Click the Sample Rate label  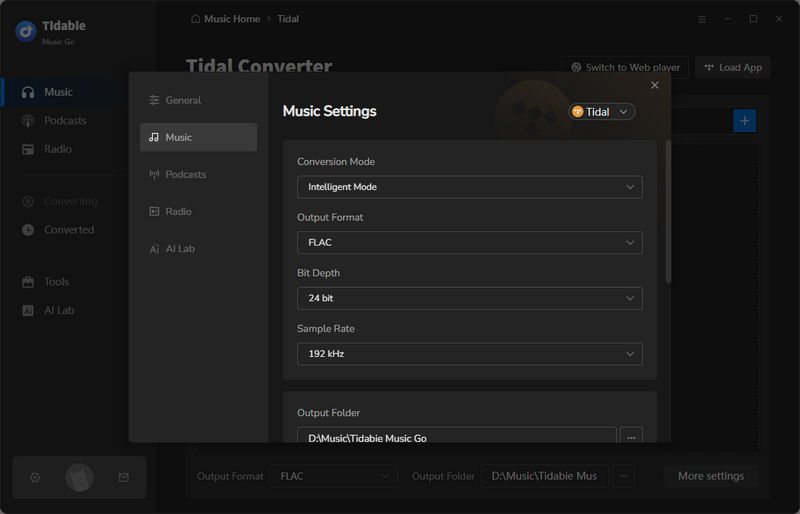point(326,329)
